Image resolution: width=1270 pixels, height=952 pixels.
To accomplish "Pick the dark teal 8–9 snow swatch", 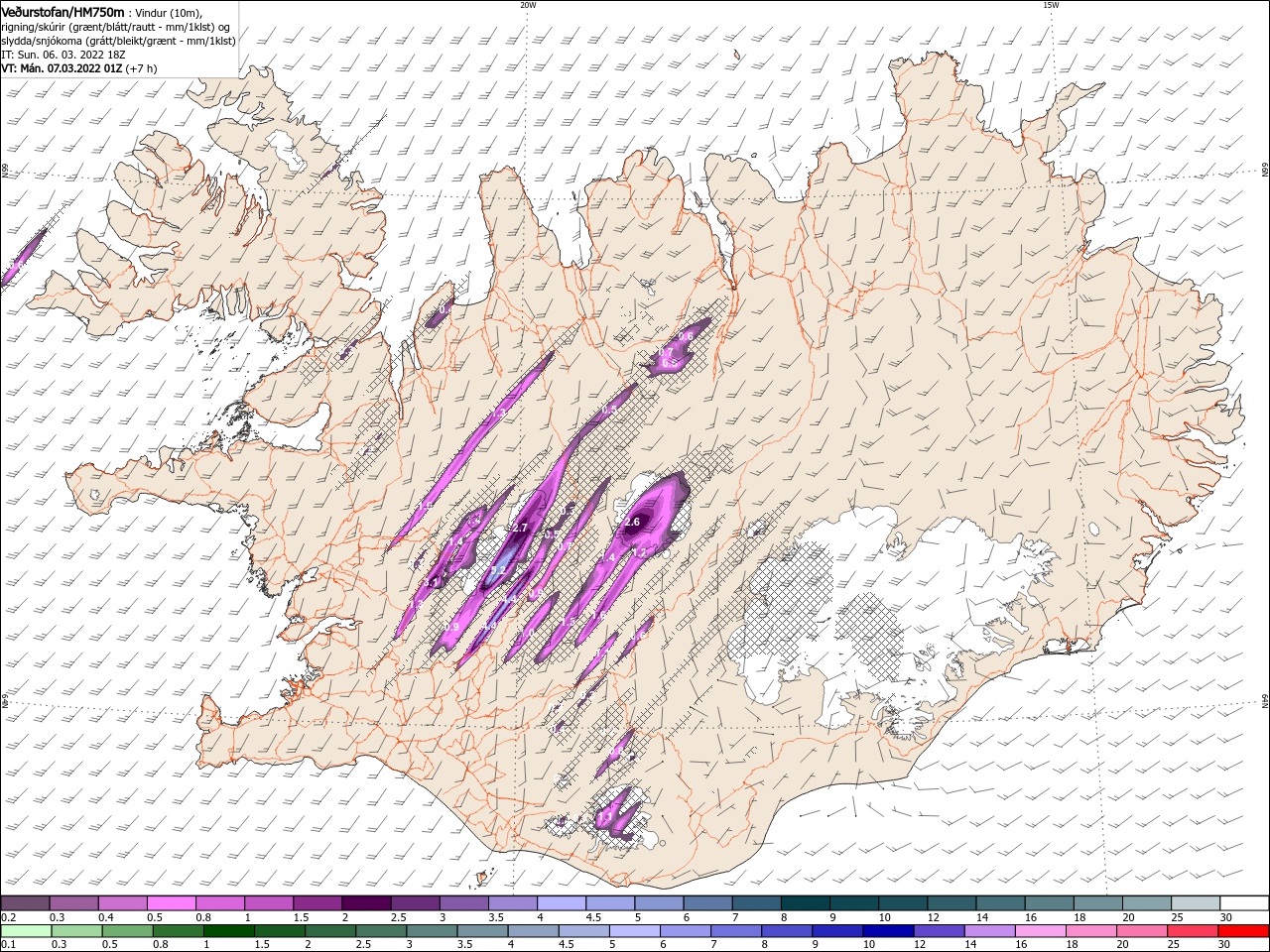I will [807, 902].
